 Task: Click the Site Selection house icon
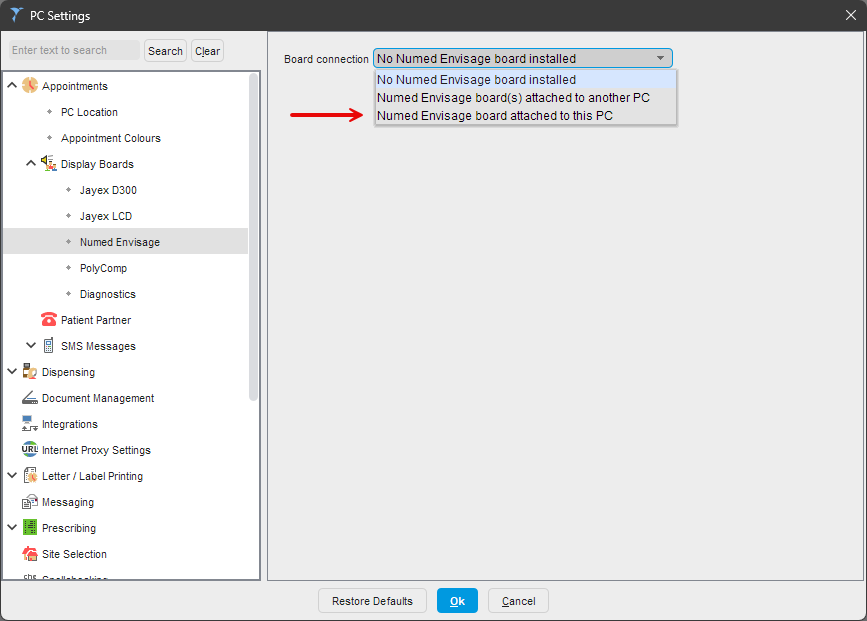(30, 554)
